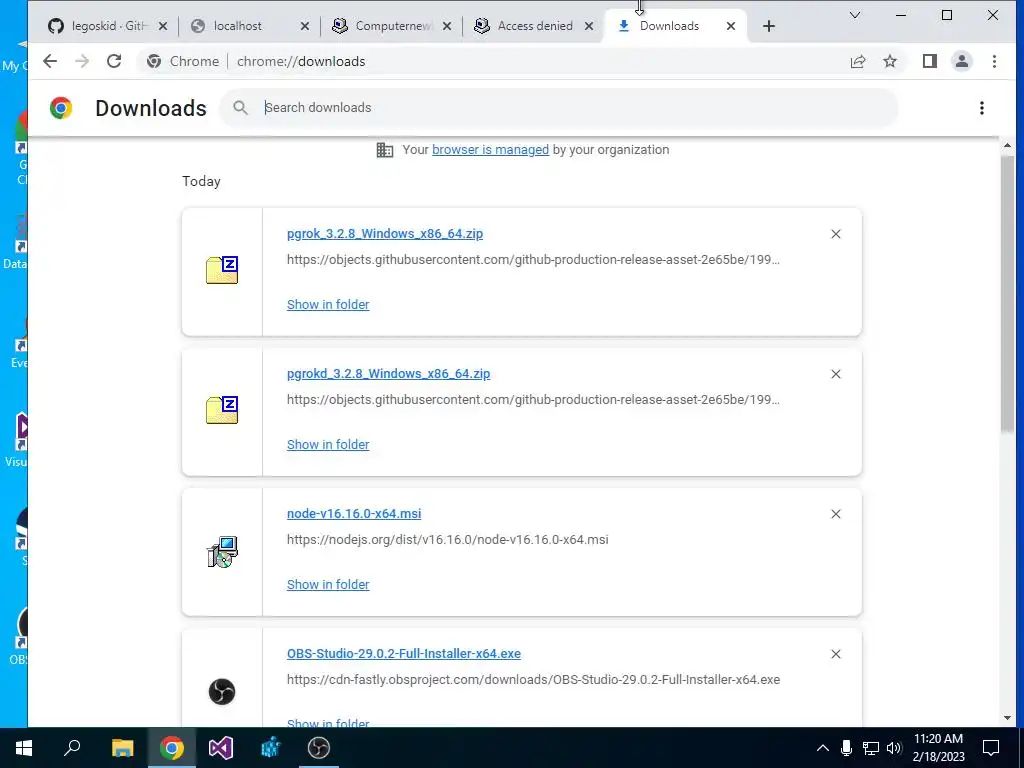Follow the 'browser is managed' link
This screenshot has height=768, width=1024.
(x=490, y=150)
